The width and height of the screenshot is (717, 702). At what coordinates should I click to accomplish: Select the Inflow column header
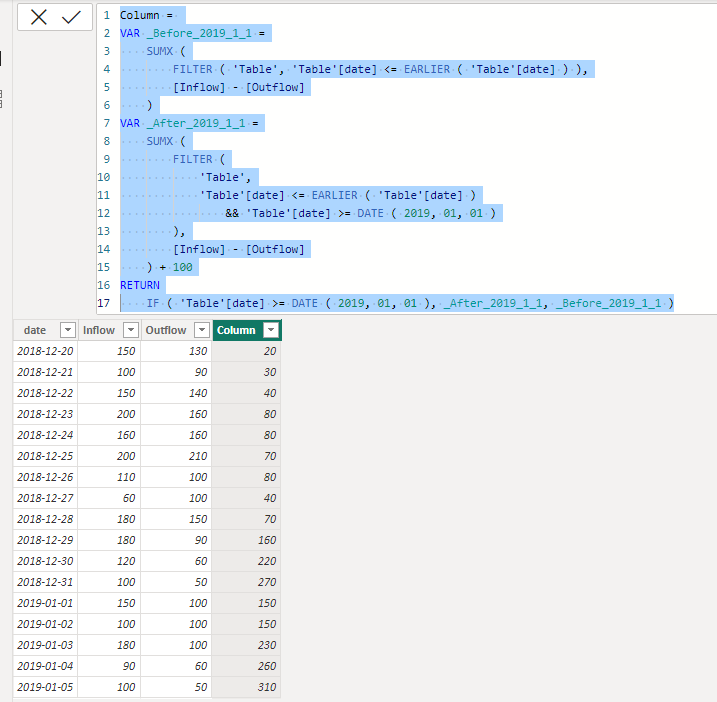[x=99, y=330]
